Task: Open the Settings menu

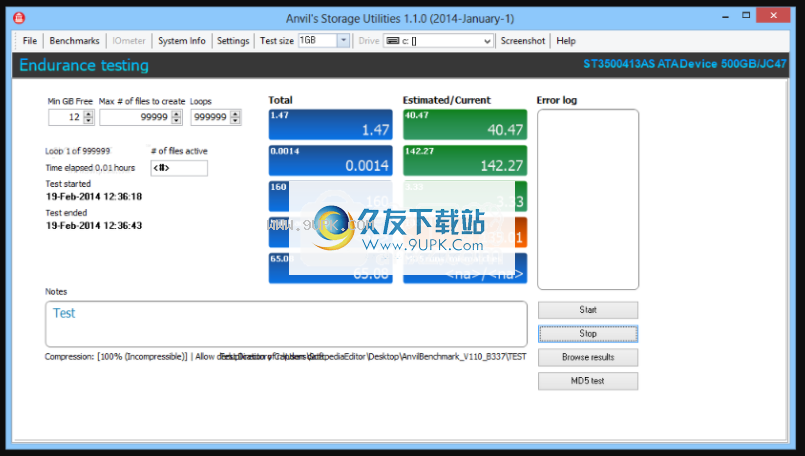Action: coord(233,41)
